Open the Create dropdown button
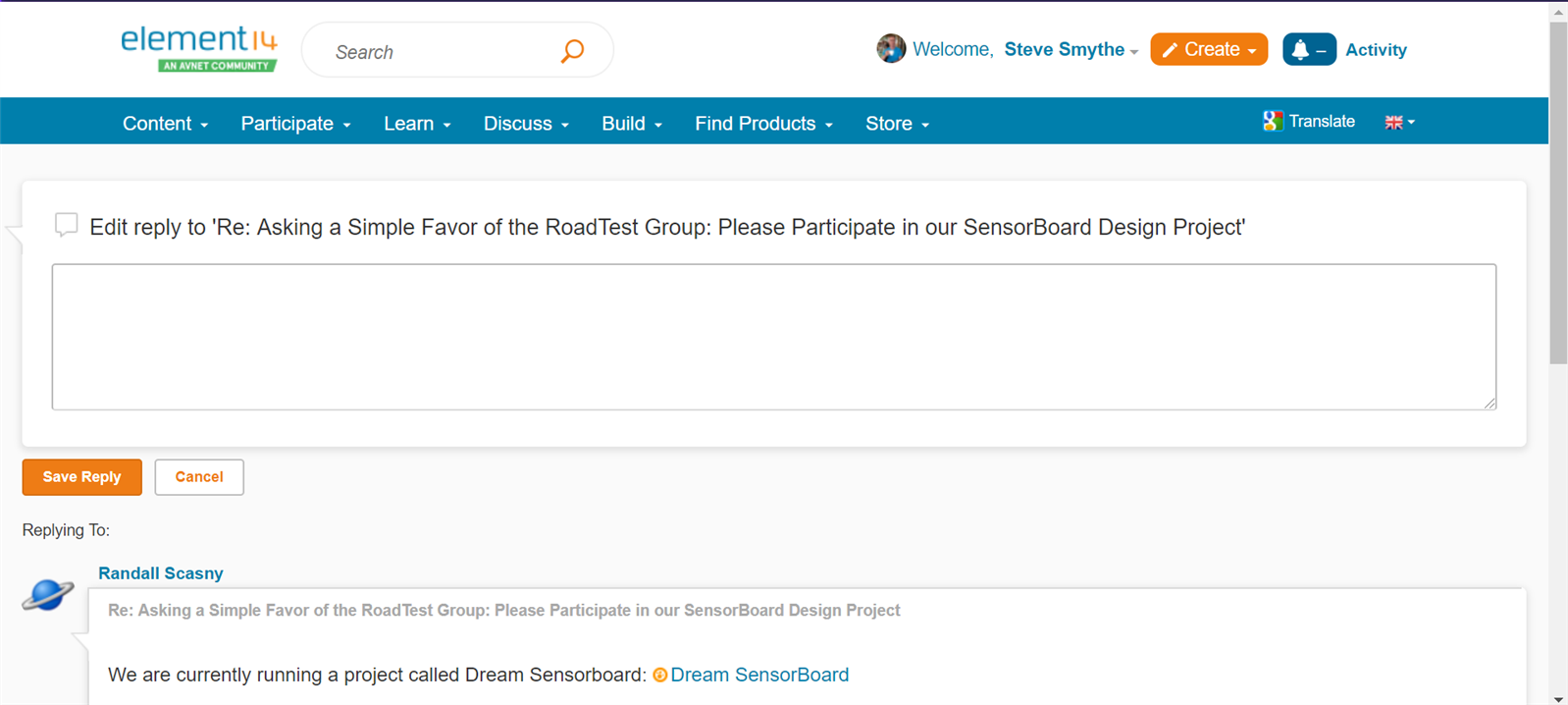The width and height of the screenshot is (1568, 705). [x=1209, y=49]
